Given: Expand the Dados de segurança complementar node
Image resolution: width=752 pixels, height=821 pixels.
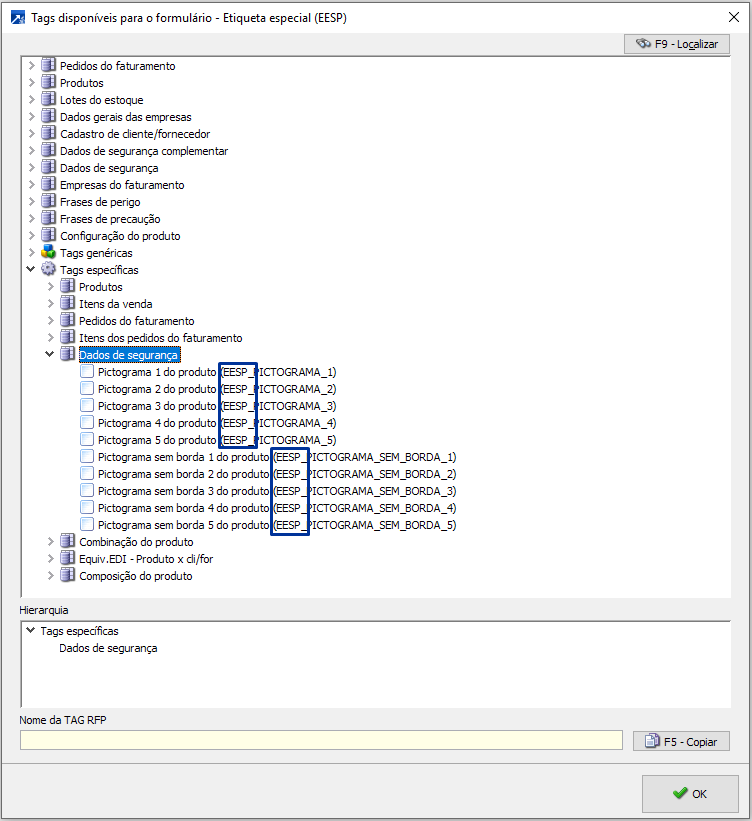Looking at the screenshot, I should pos(31,151).
